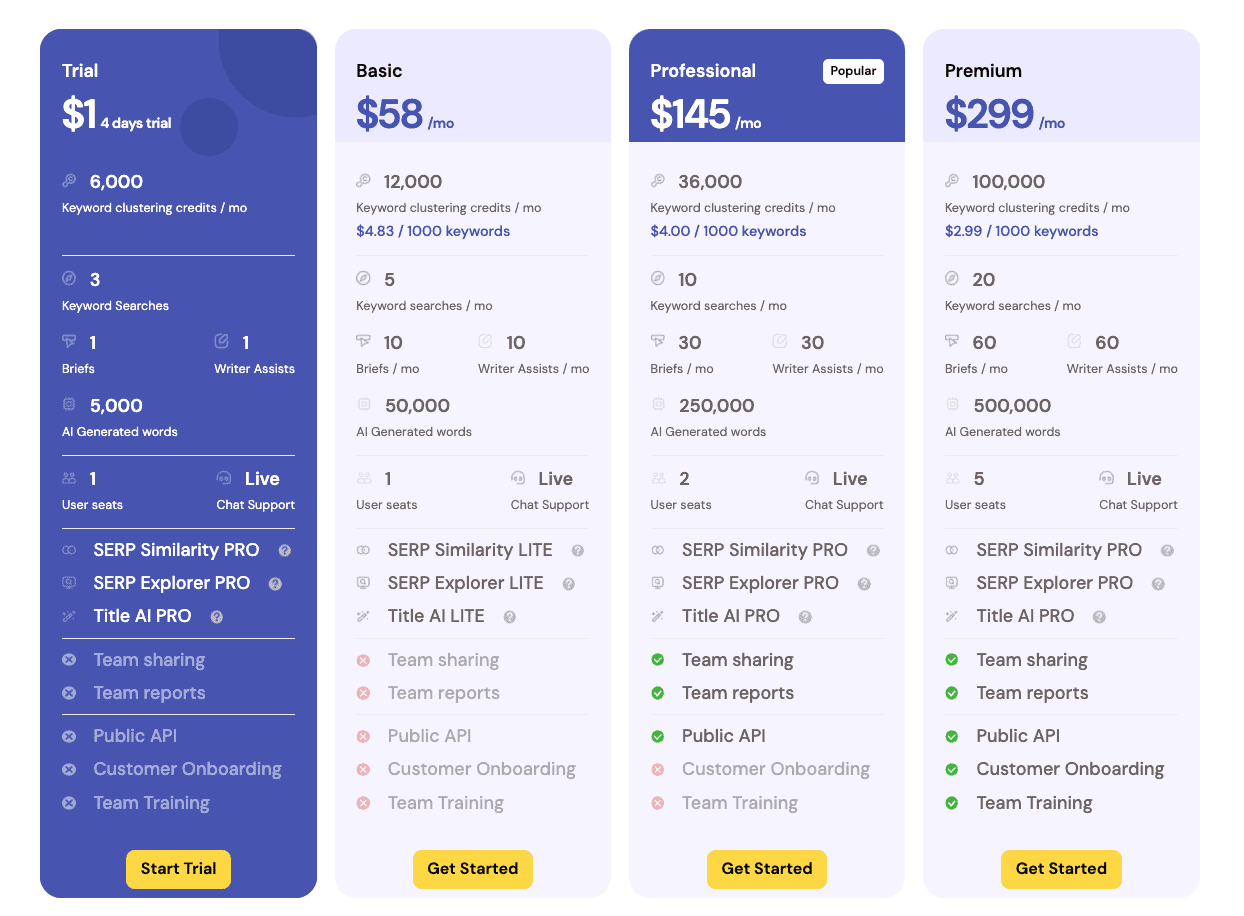Click green check next to Premium Public API
Image resolution: width=1244 pixels, height=916 pixels.
pyautogui.click(x=952, y=736)
